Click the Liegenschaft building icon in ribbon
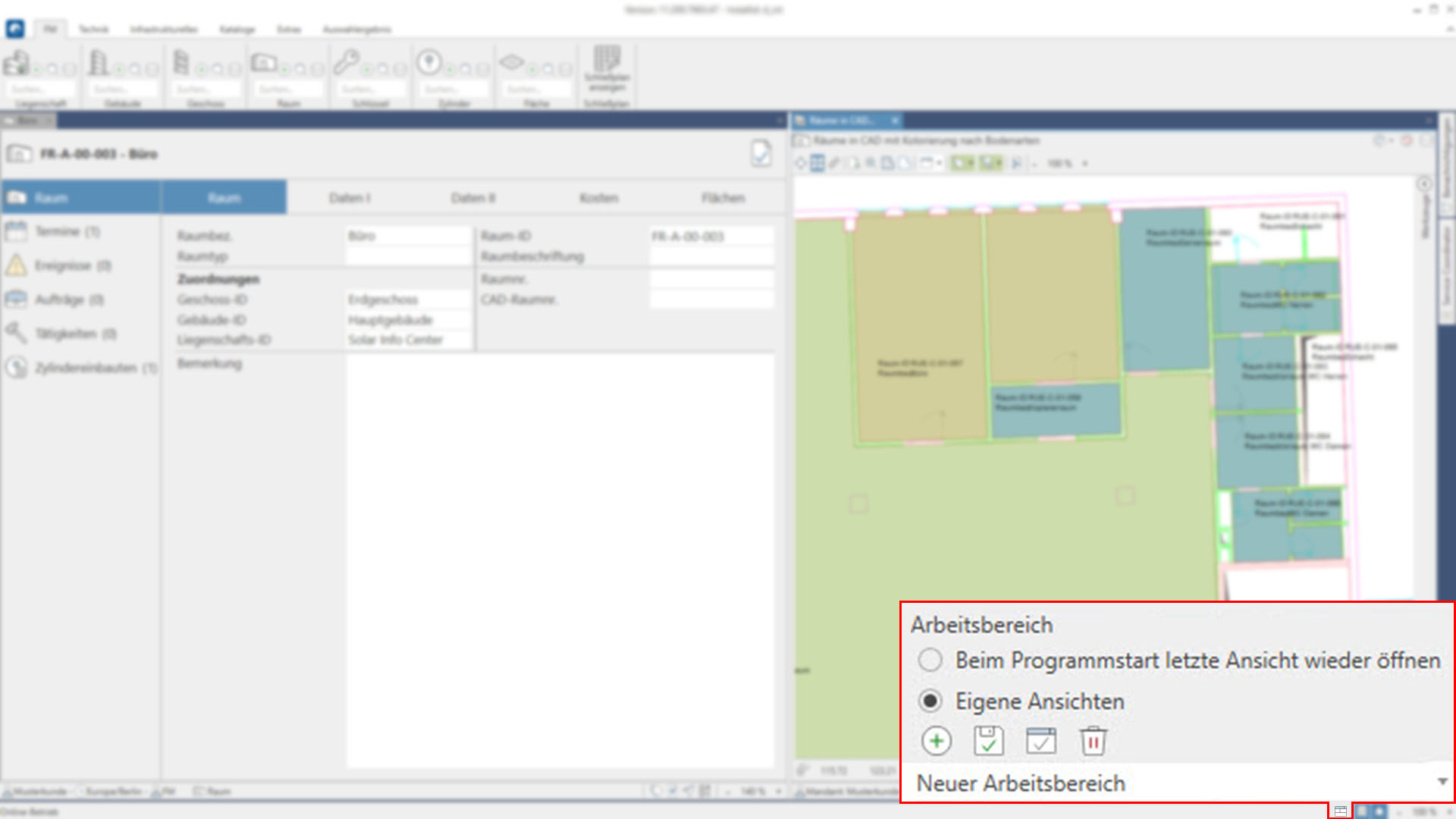 [x=17, y=63]
